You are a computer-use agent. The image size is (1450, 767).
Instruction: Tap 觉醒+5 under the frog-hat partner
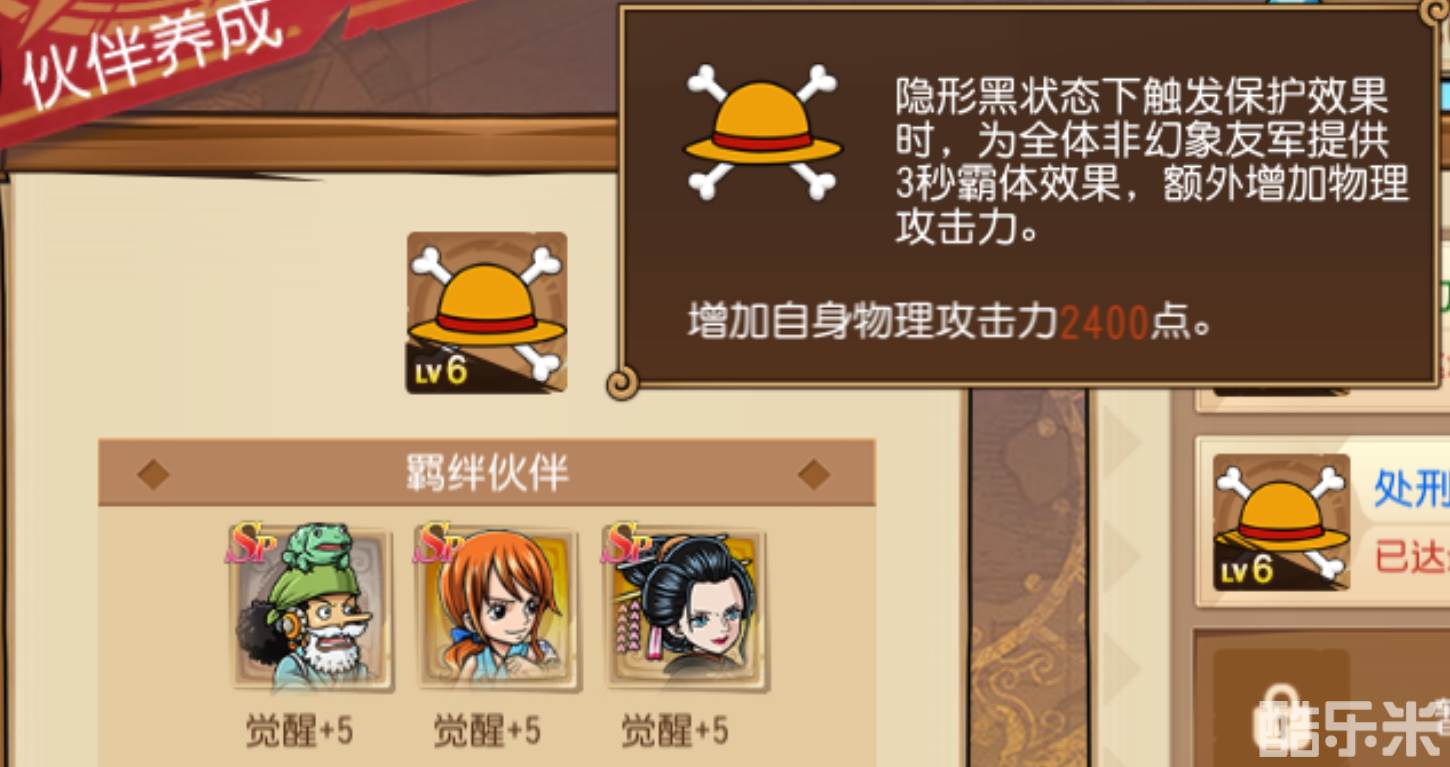[299, 731]
